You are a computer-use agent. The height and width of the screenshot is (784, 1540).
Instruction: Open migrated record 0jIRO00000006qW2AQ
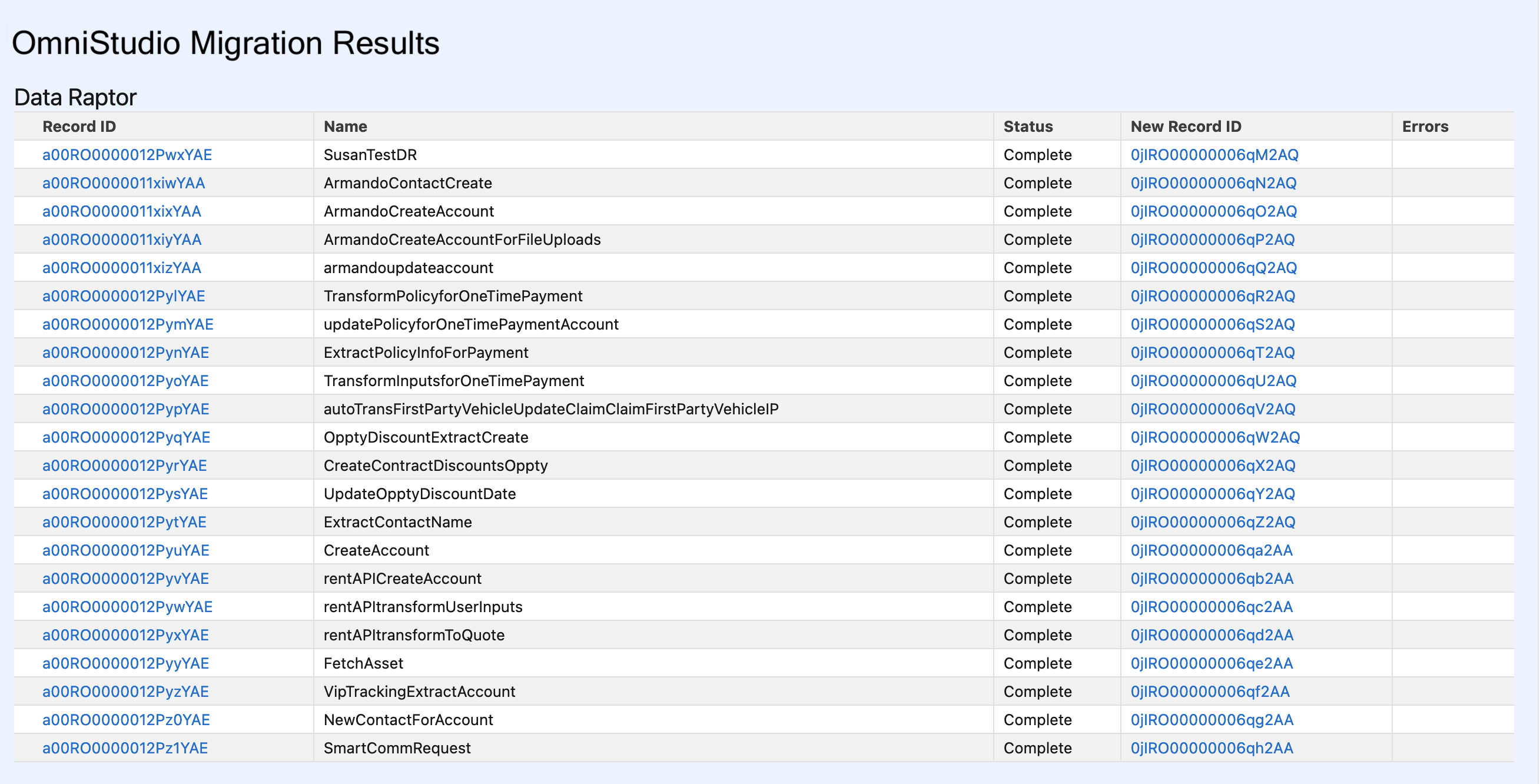(1216, 437)
